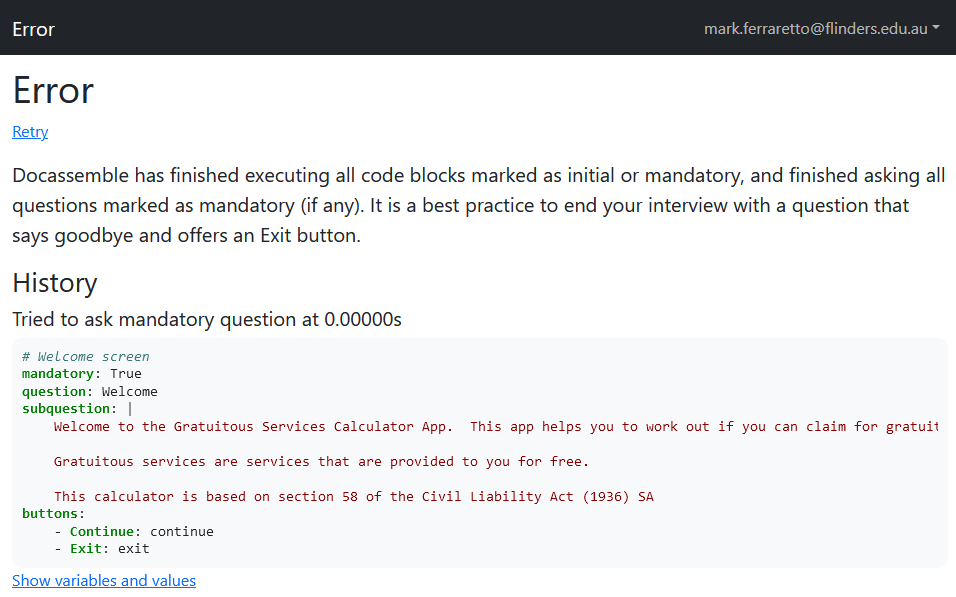Click the '# Welcome screen' comment line
956x597 pixels.
pyautogui.click(x=86, y=356)
